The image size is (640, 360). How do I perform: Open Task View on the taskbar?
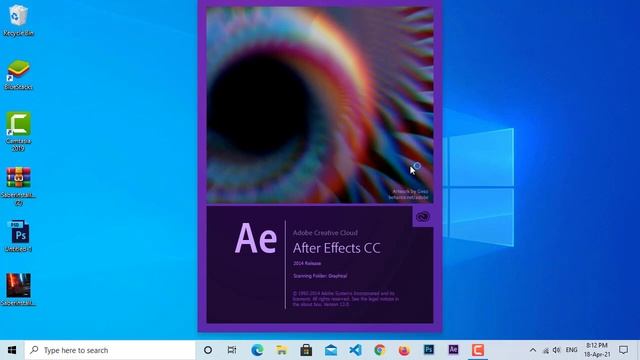[x=232, y=350]
